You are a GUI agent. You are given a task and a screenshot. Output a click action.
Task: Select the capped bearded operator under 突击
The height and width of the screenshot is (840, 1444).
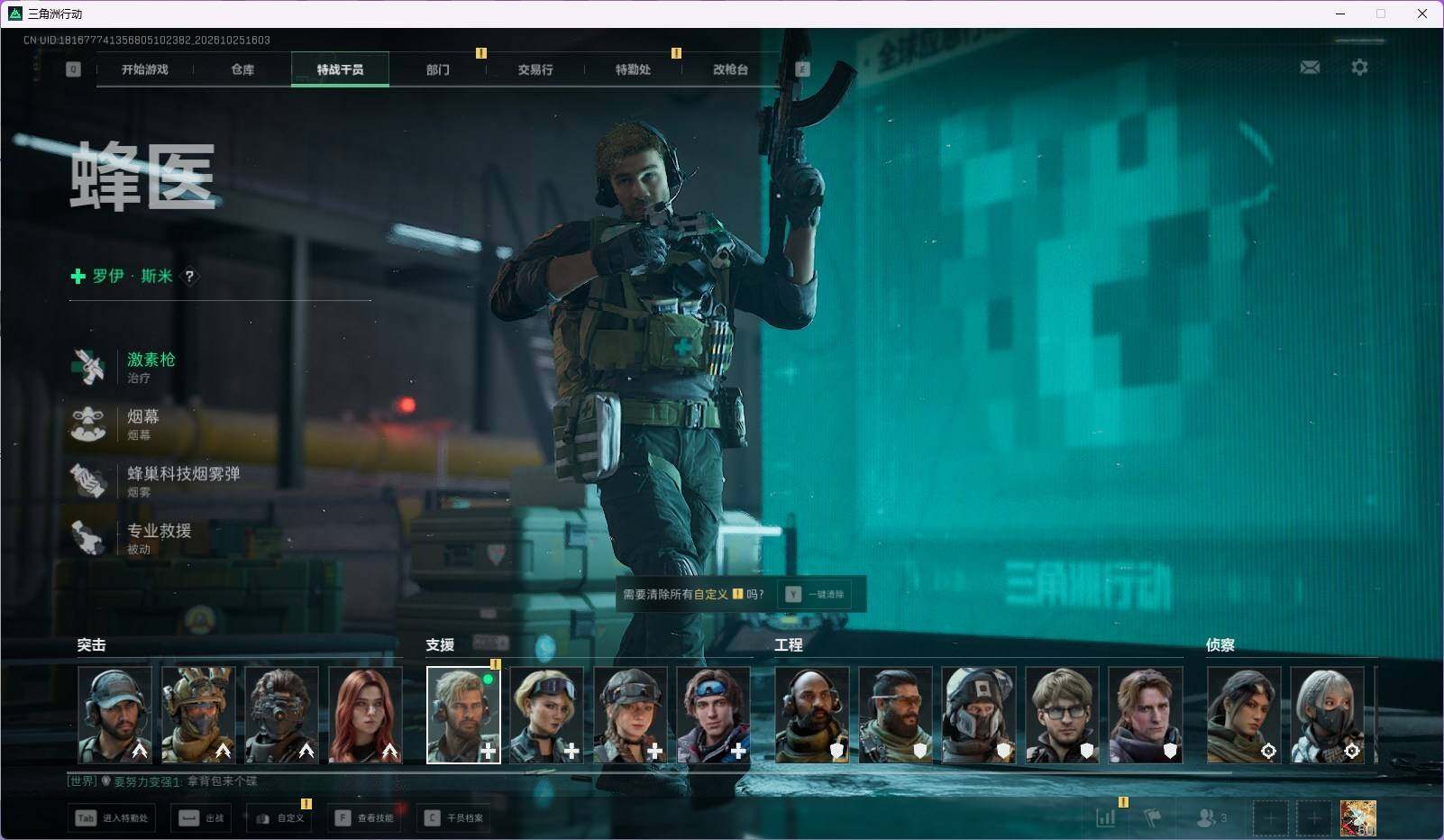pos(114,715)
